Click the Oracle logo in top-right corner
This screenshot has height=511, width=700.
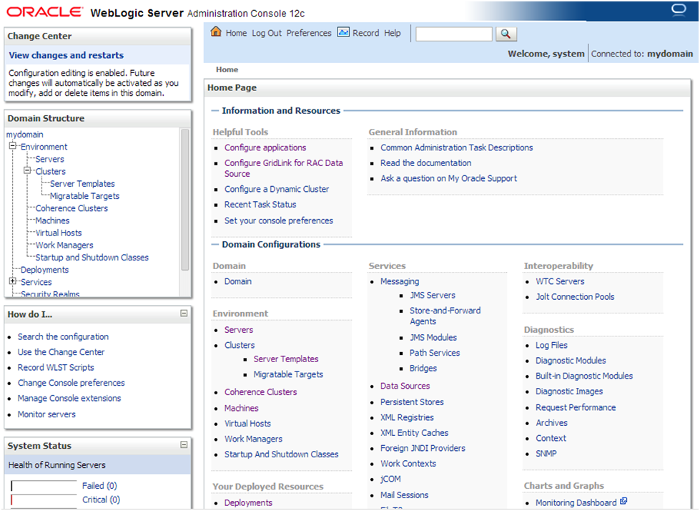click(680, 11)
